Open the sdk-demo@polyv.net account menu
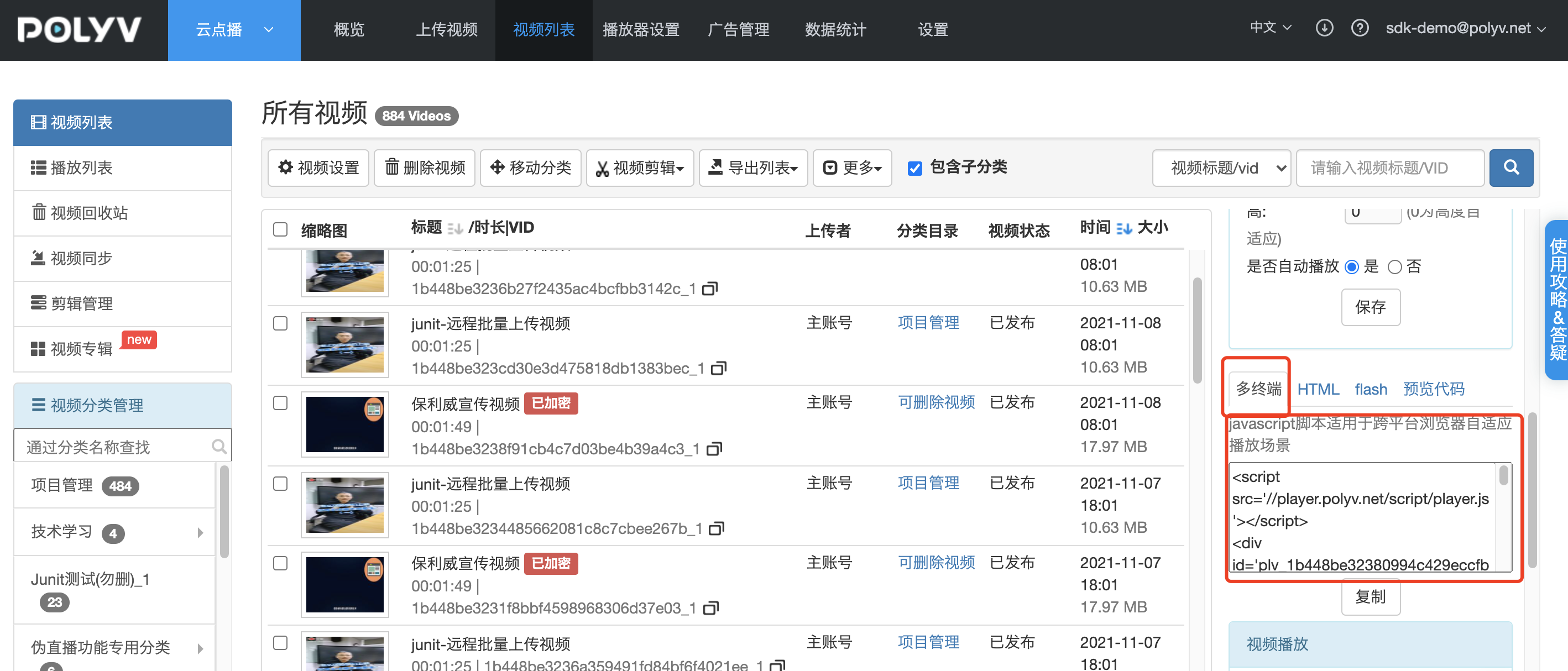This screenshot has height=671, width=1568. click(1466, 28)
